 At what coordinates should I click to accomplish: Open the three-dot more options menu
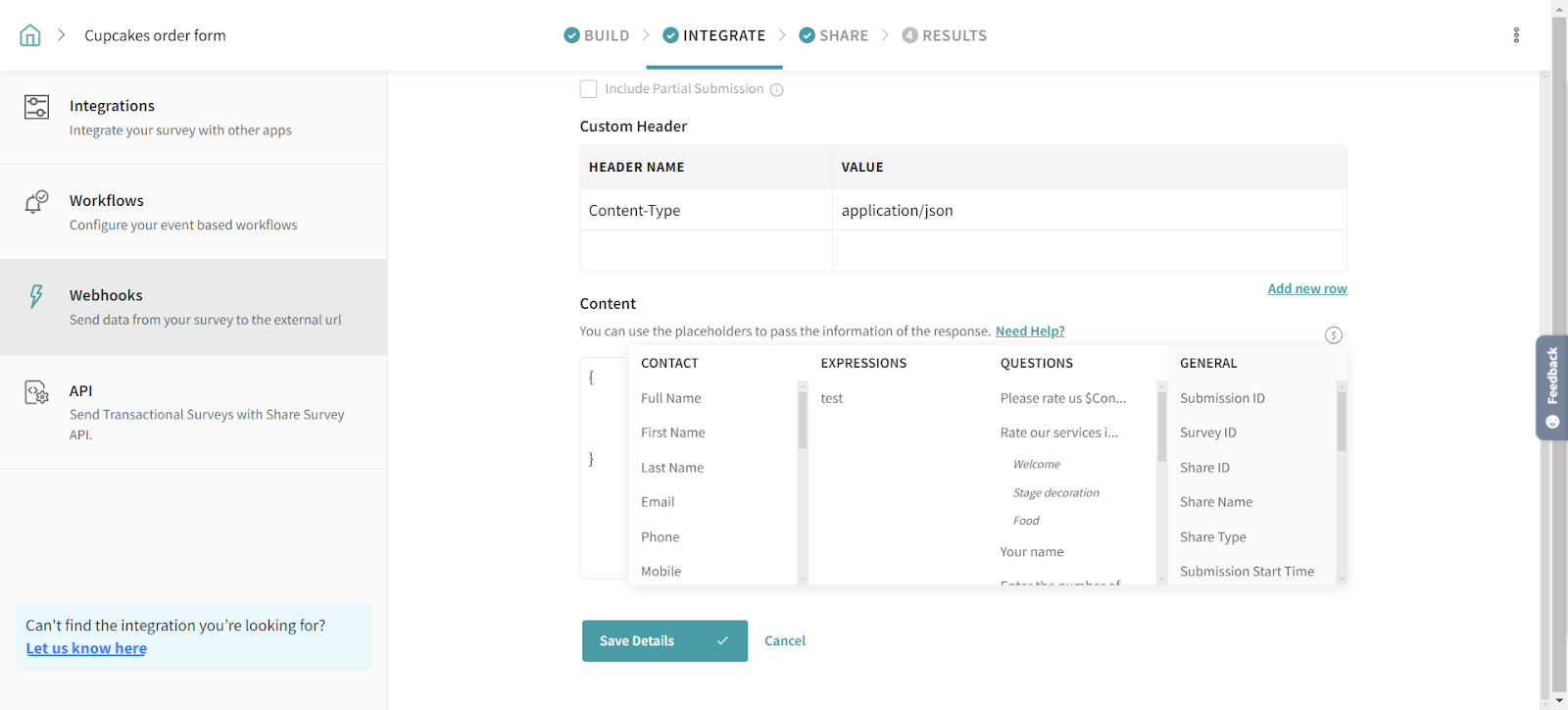click(x=1516, y=35)
